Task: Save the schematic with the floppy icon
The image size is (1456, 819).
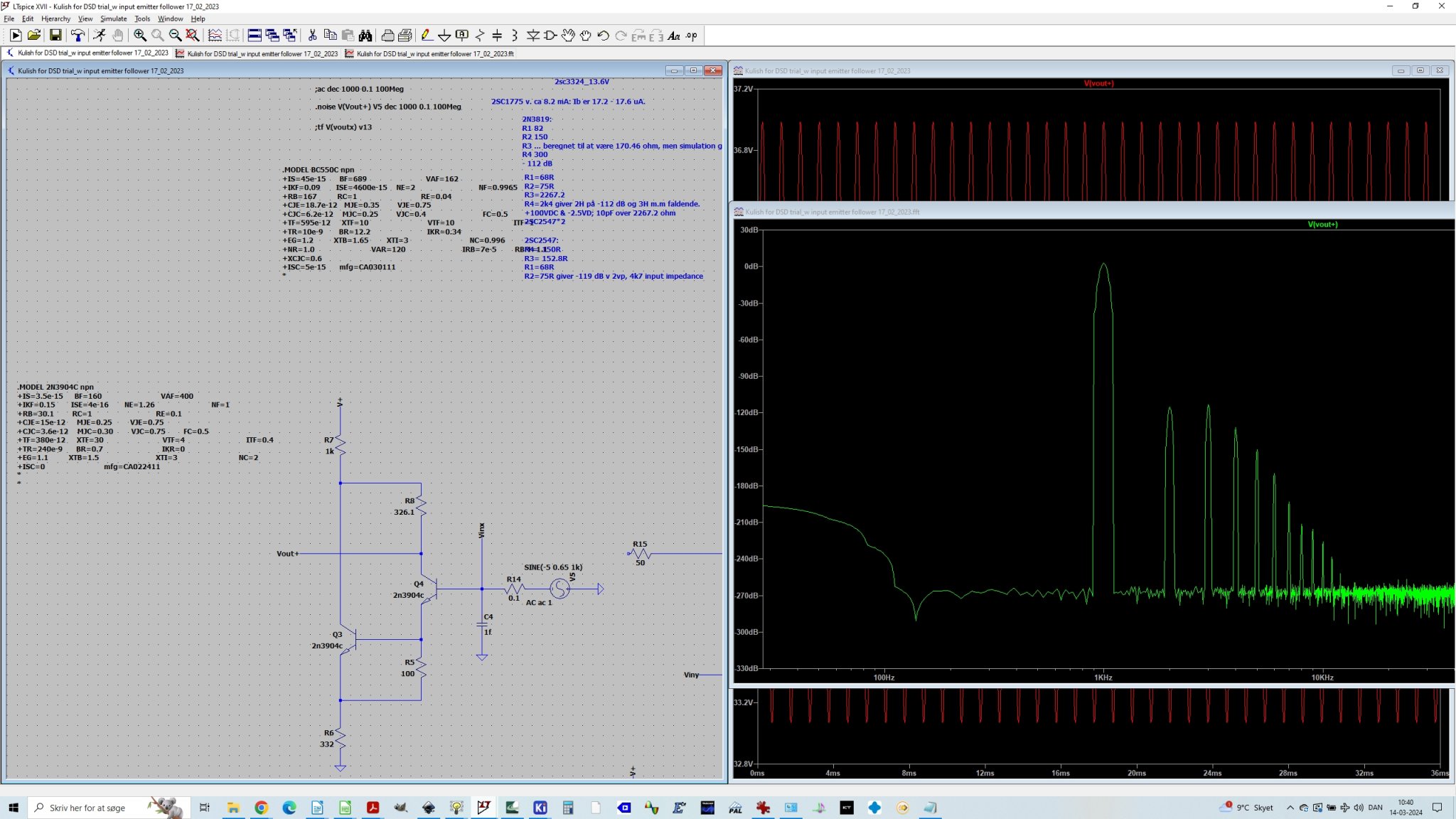Action: pos(55,36)
